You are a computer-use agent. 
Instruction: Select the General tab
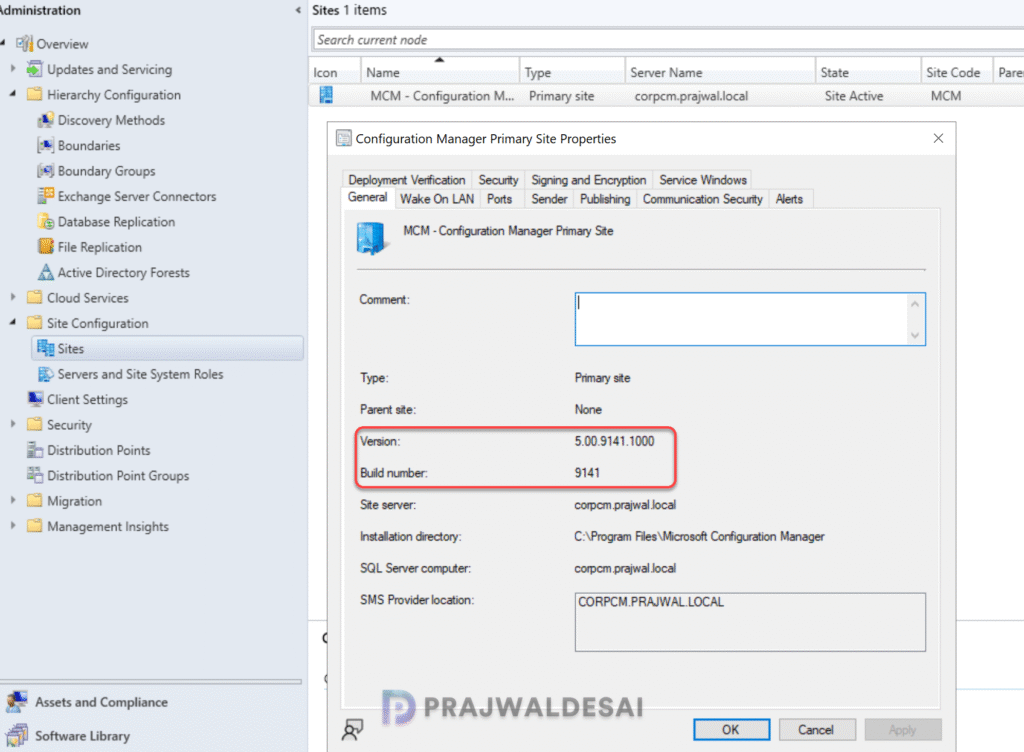(x=368, y=198)
